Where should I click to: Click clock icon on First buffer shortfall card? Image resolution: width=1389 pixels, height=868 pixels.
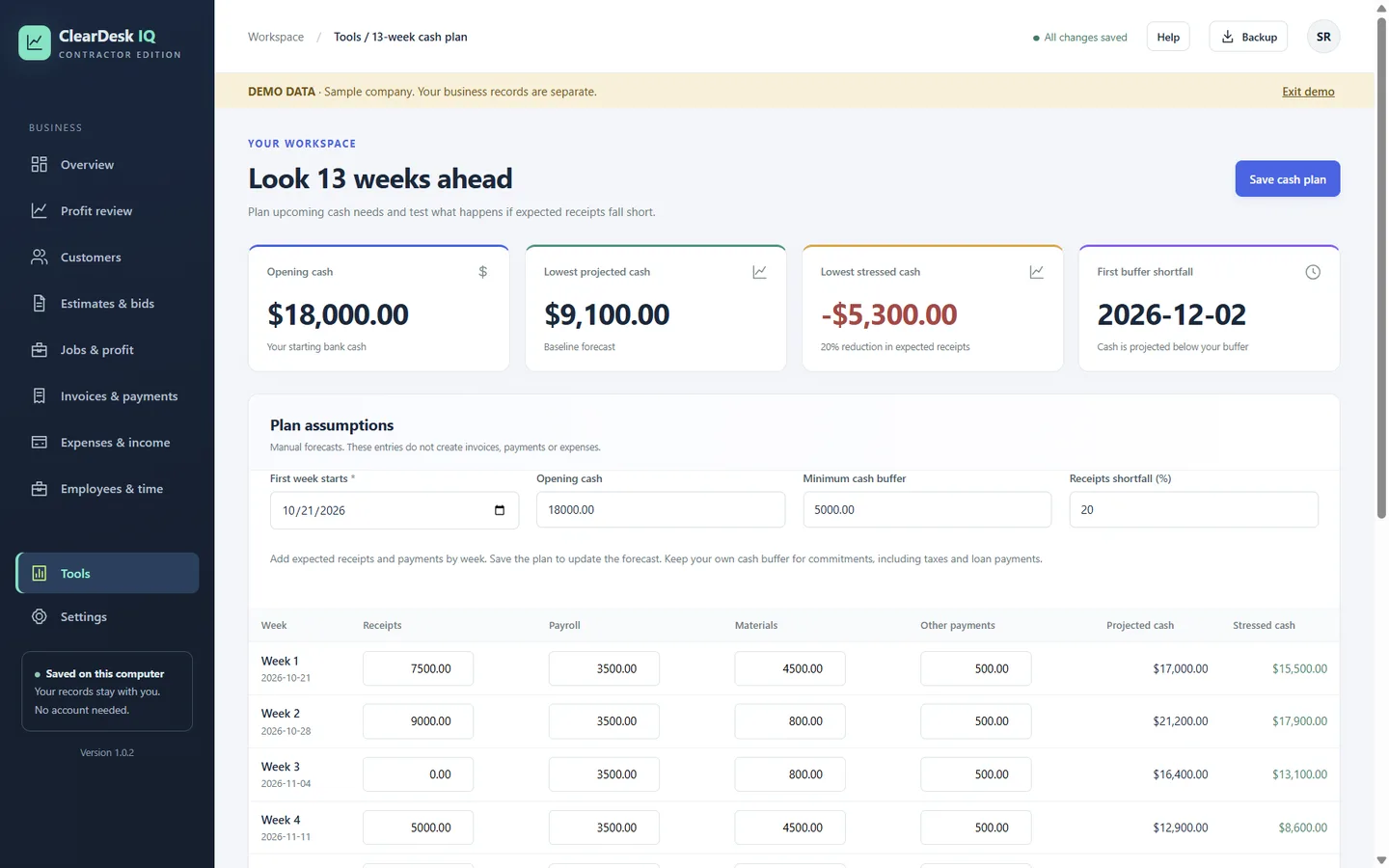tap(1313, 272)
